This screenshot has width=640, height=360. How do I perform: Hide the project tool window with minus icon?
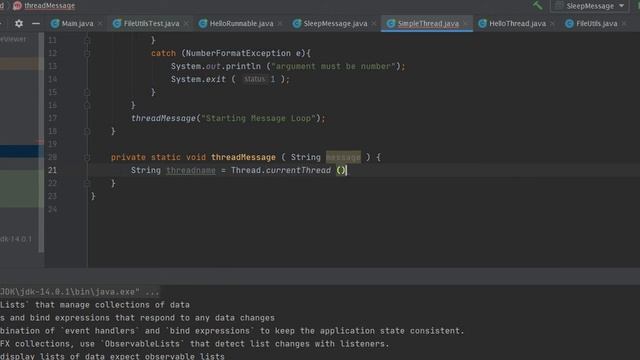36,24
